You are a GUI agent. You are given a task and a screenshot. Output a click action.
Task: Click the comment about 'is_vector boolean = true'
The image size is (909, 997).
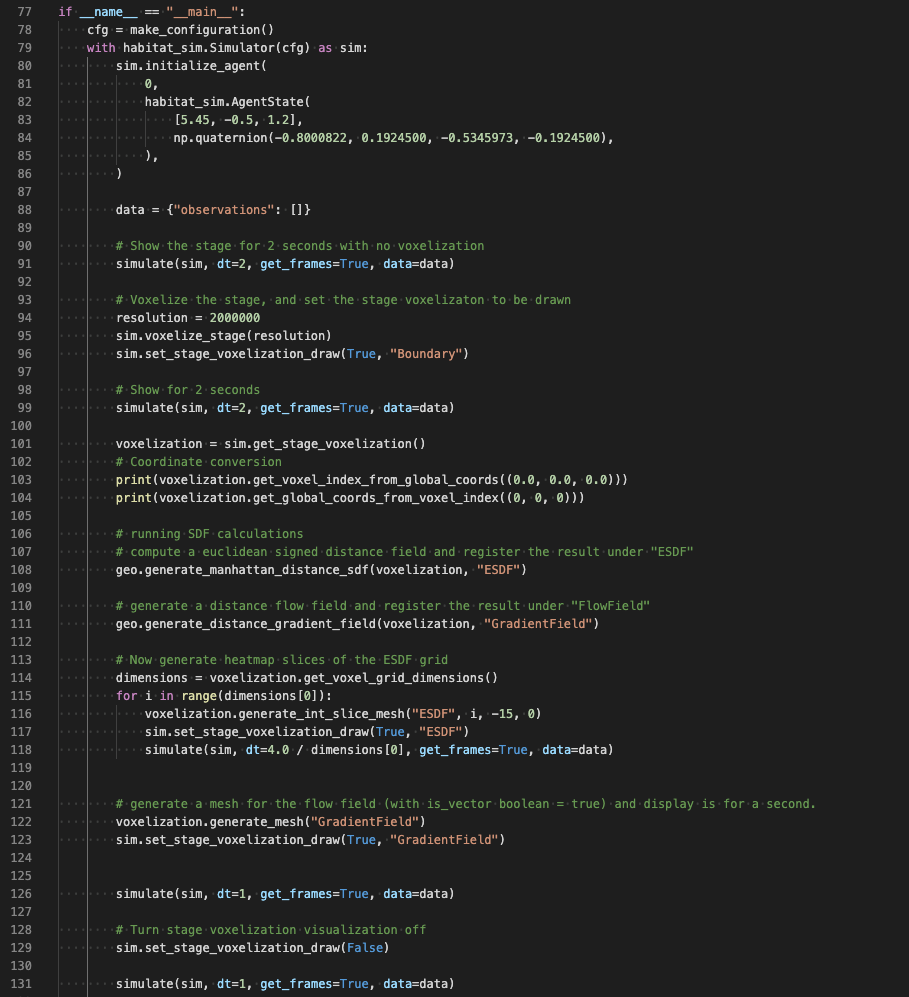[x=466, y=804]
